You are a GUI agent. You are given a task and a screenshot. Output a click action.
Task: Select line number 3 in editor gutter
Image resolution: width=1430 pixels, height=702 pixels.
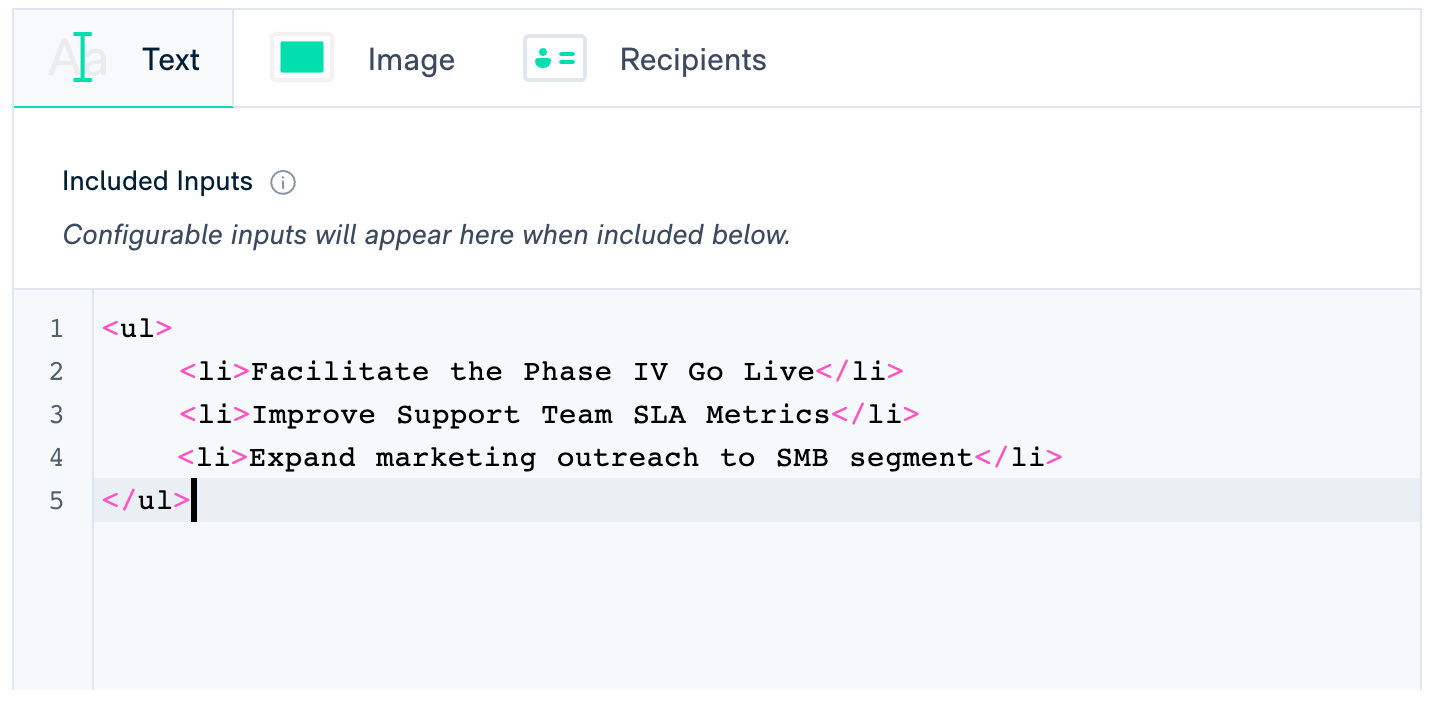pyautogui.click(x=56, y=415)
